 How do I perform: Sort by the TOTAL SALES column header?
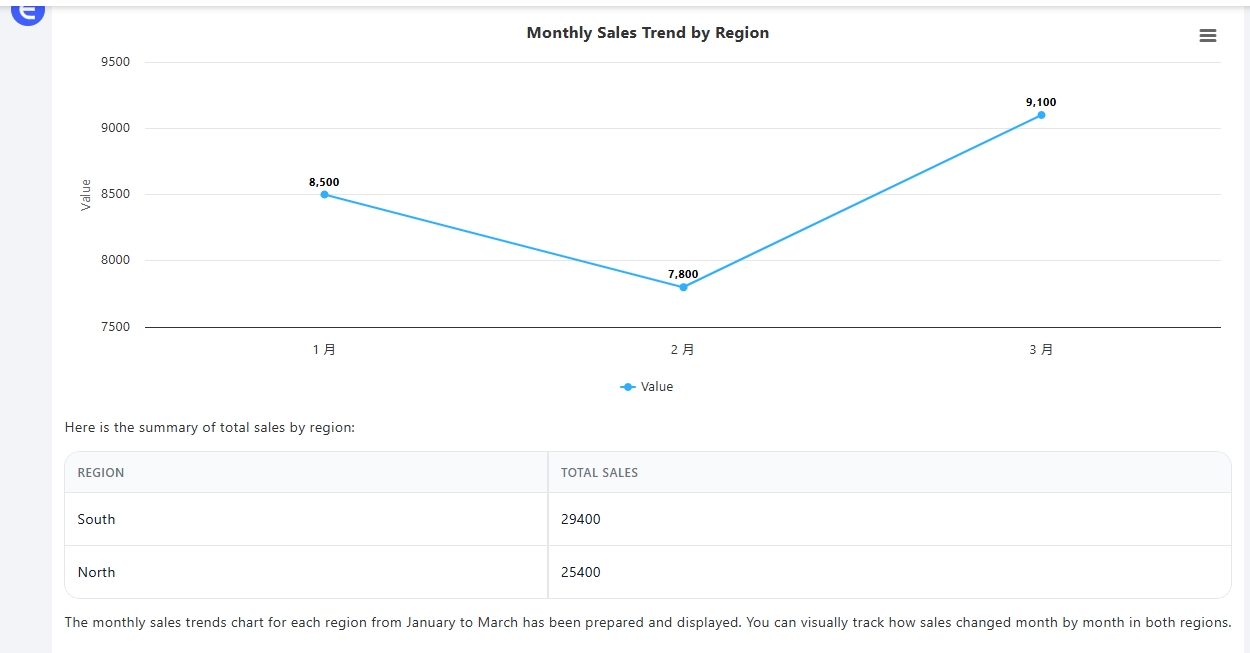click(x=599, y=472)
